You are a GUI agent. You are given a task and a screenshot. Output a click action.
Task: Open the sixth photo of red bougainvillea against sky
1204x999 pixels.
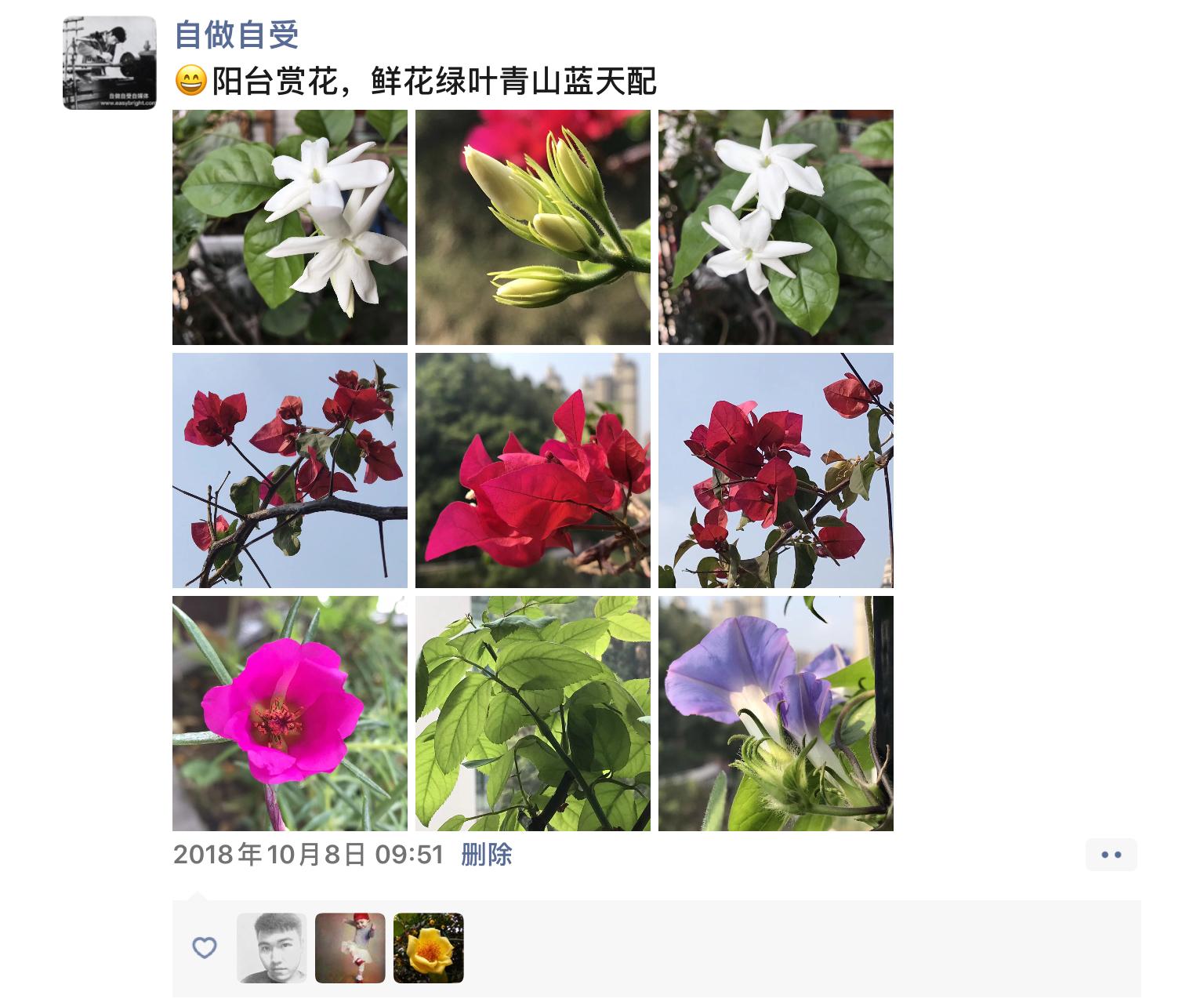click(776, 470)
